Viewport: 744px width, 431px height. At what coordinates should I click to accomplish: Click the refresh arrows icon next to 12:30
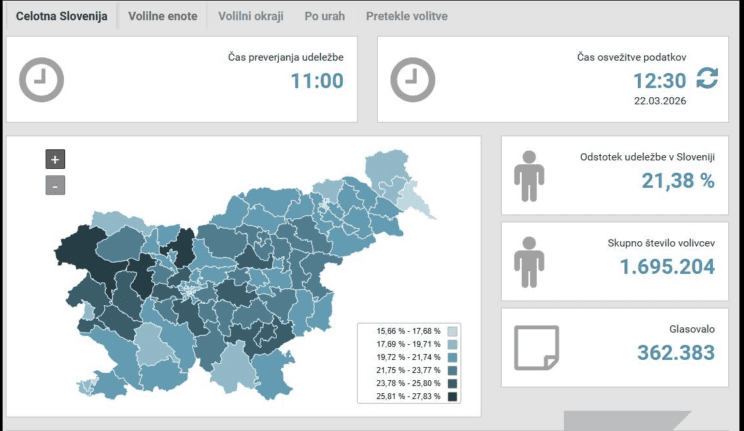(x=707, y=79)
